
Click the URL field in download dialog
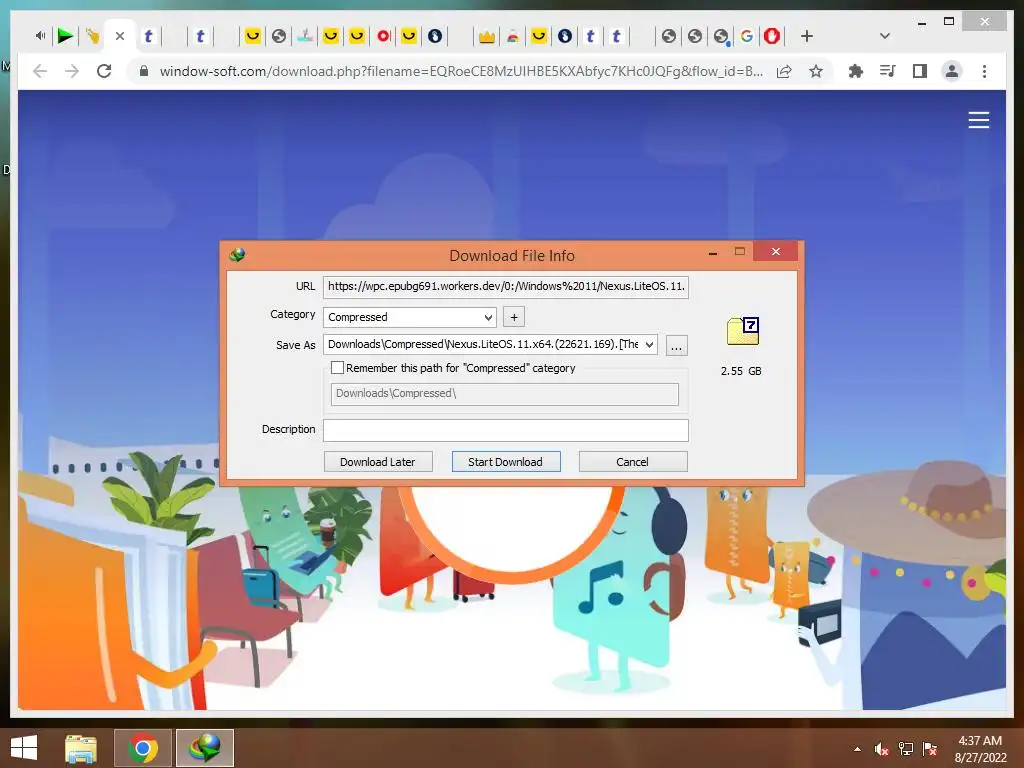pos(505,287)
